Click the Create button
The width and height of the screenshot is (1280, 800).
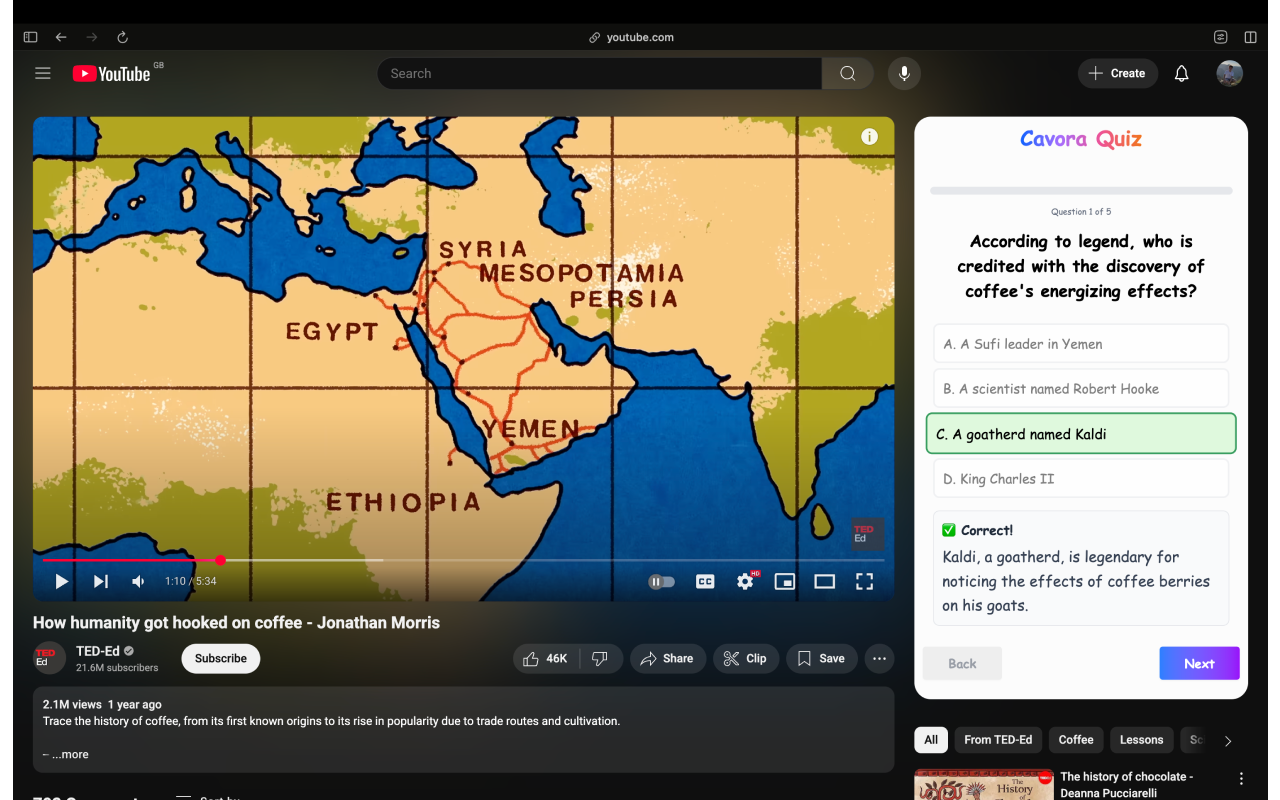tap(1117, 73)
